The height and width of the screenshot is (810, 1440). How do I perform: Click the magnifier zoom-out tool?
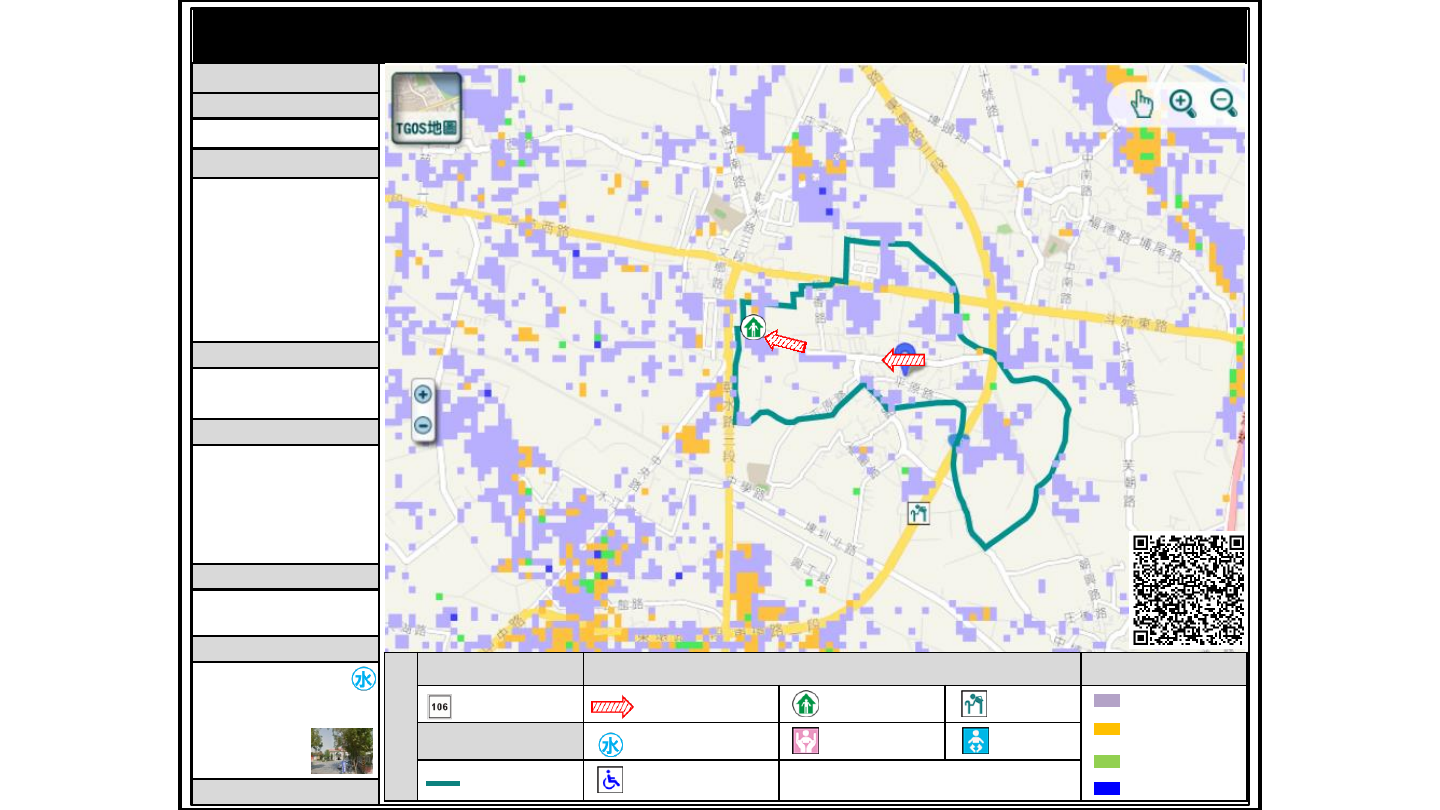tap(1224, 103)
